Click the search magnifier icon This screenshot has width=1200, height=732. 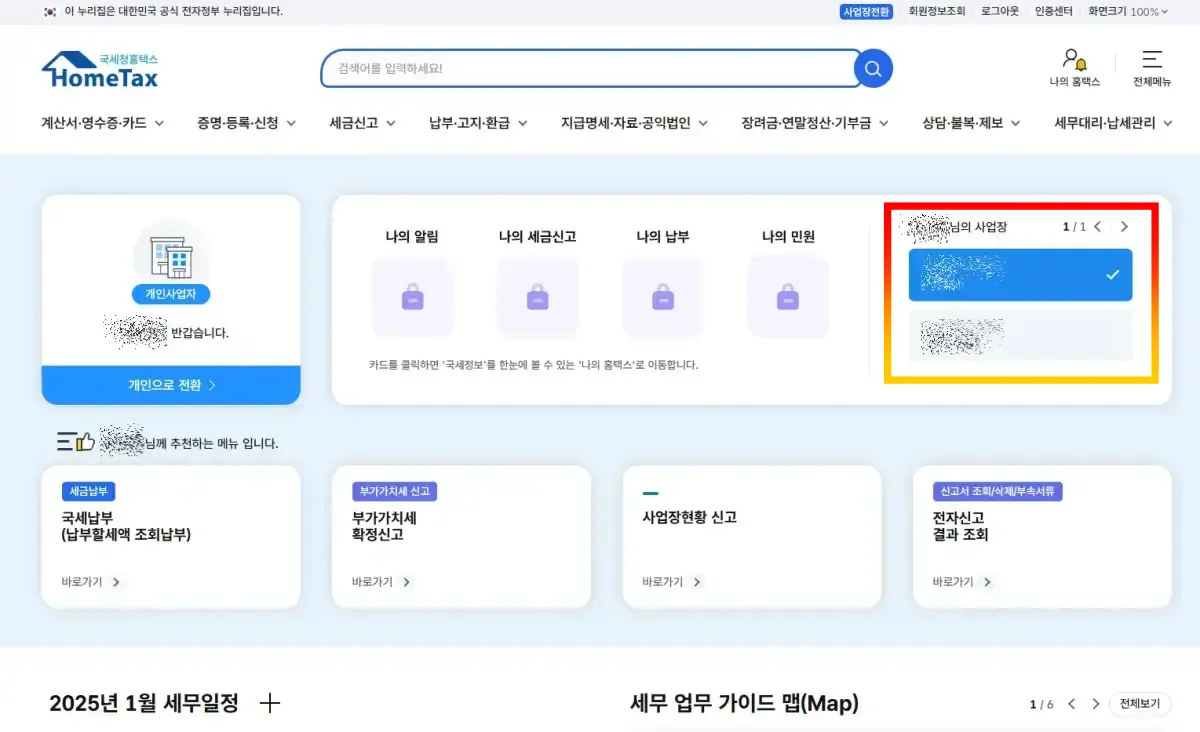(x=872, y=68)
